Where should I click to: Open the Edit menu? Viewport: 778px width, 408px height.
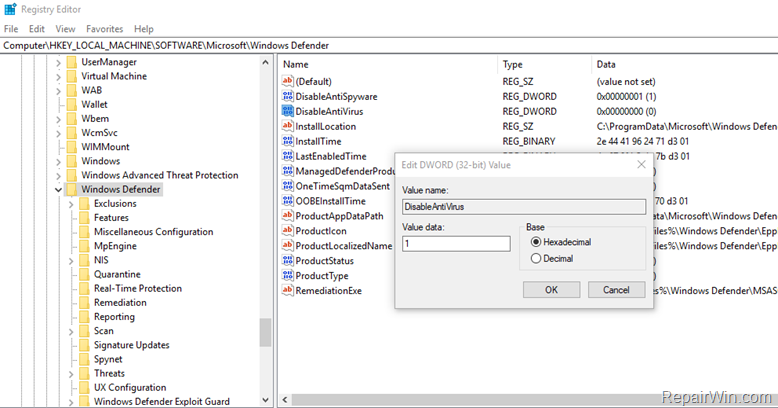tap(37, 29)
